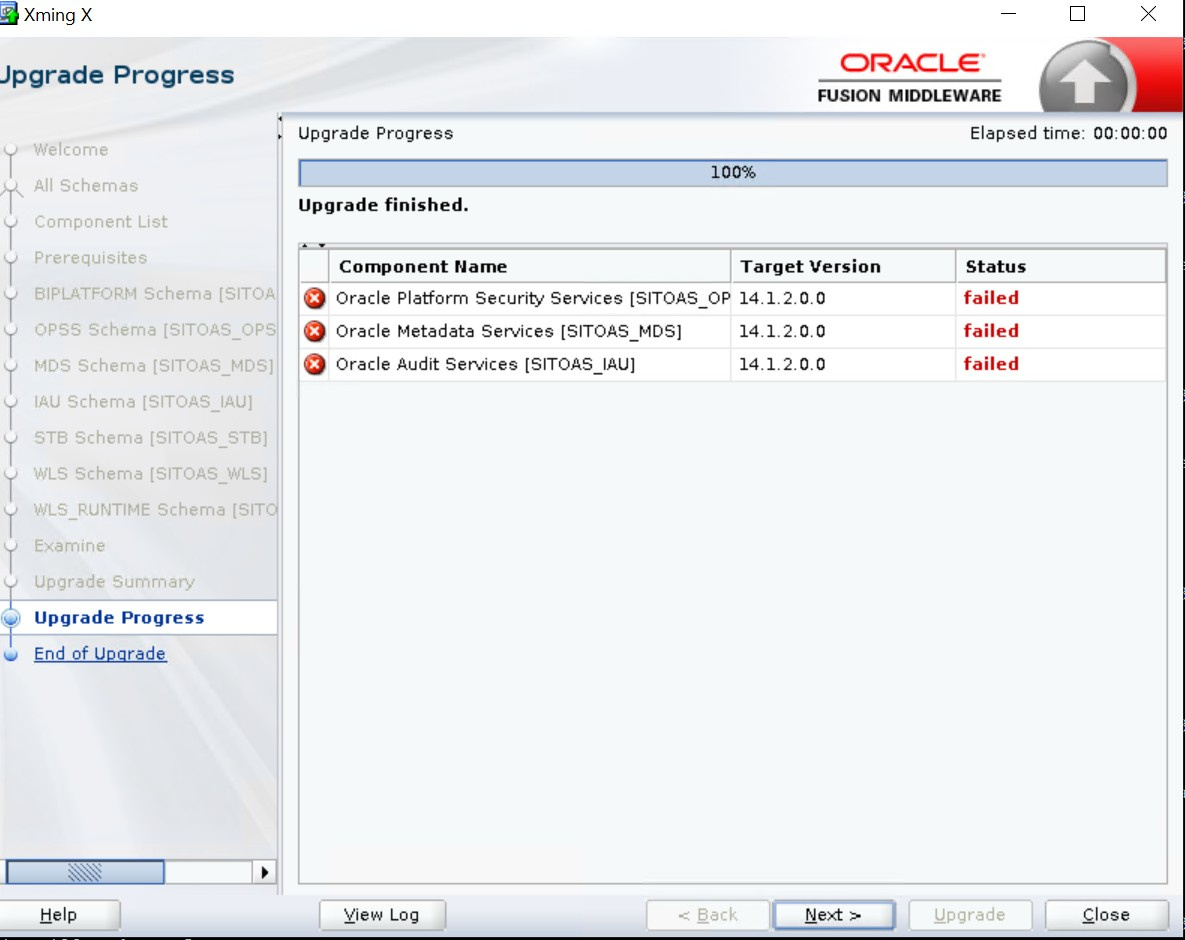The height and width of the screenshot is (940, 1185).
Task: Click failed status for Audit Services
Action: coord(991,364)
